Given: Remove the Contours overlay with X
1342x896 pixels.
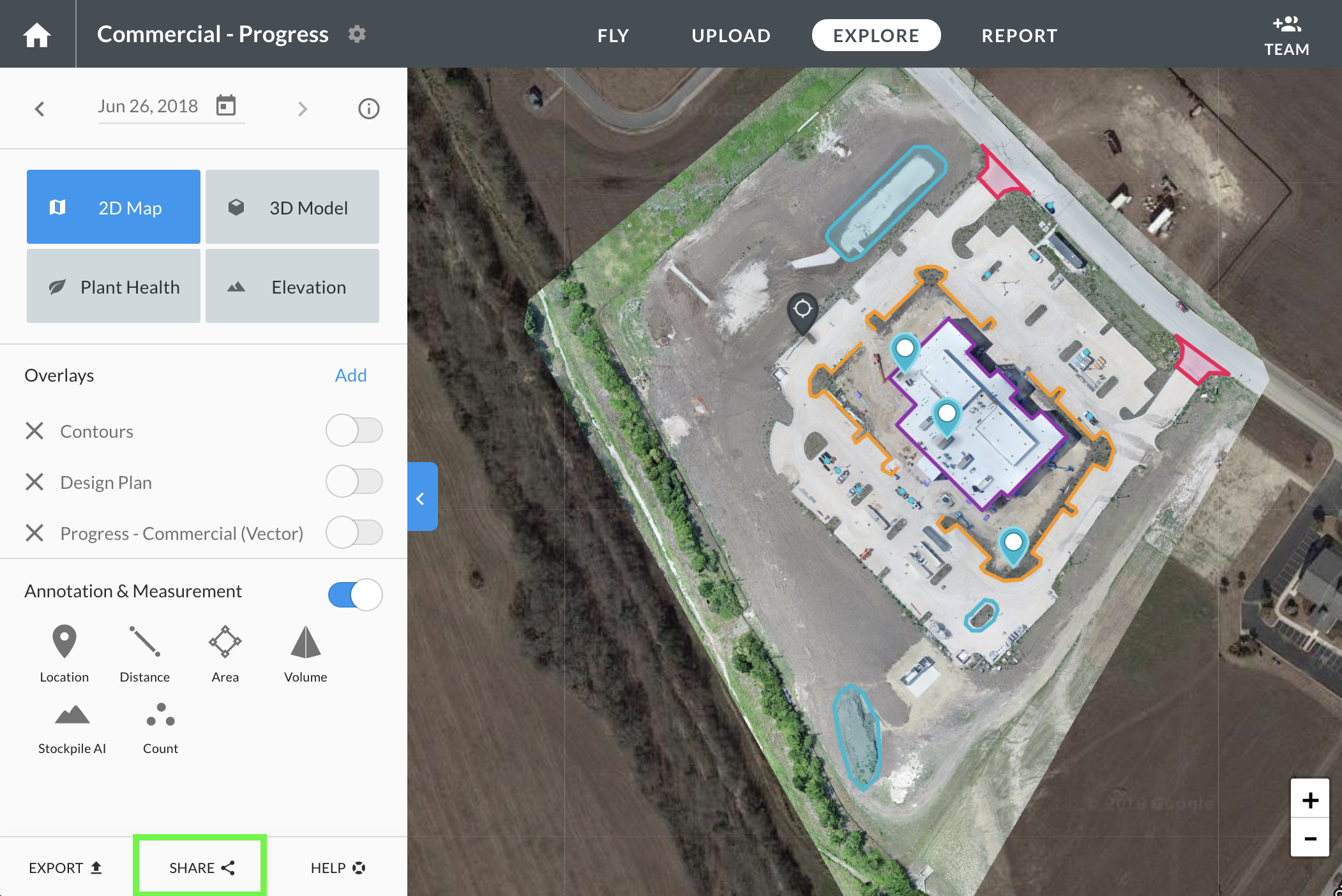Looking at the screenshot, I should click(x=34, y=431).
